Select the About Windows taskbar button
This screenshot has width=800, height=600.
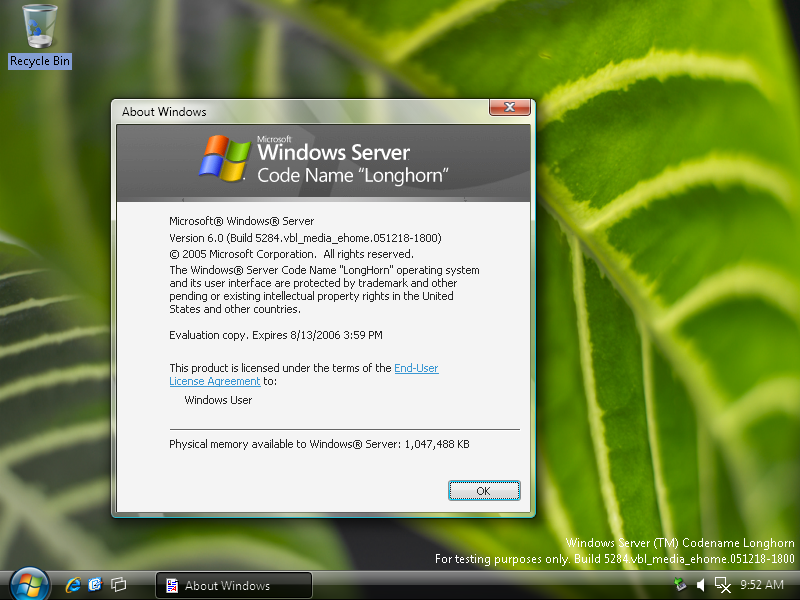pos(234,585)
